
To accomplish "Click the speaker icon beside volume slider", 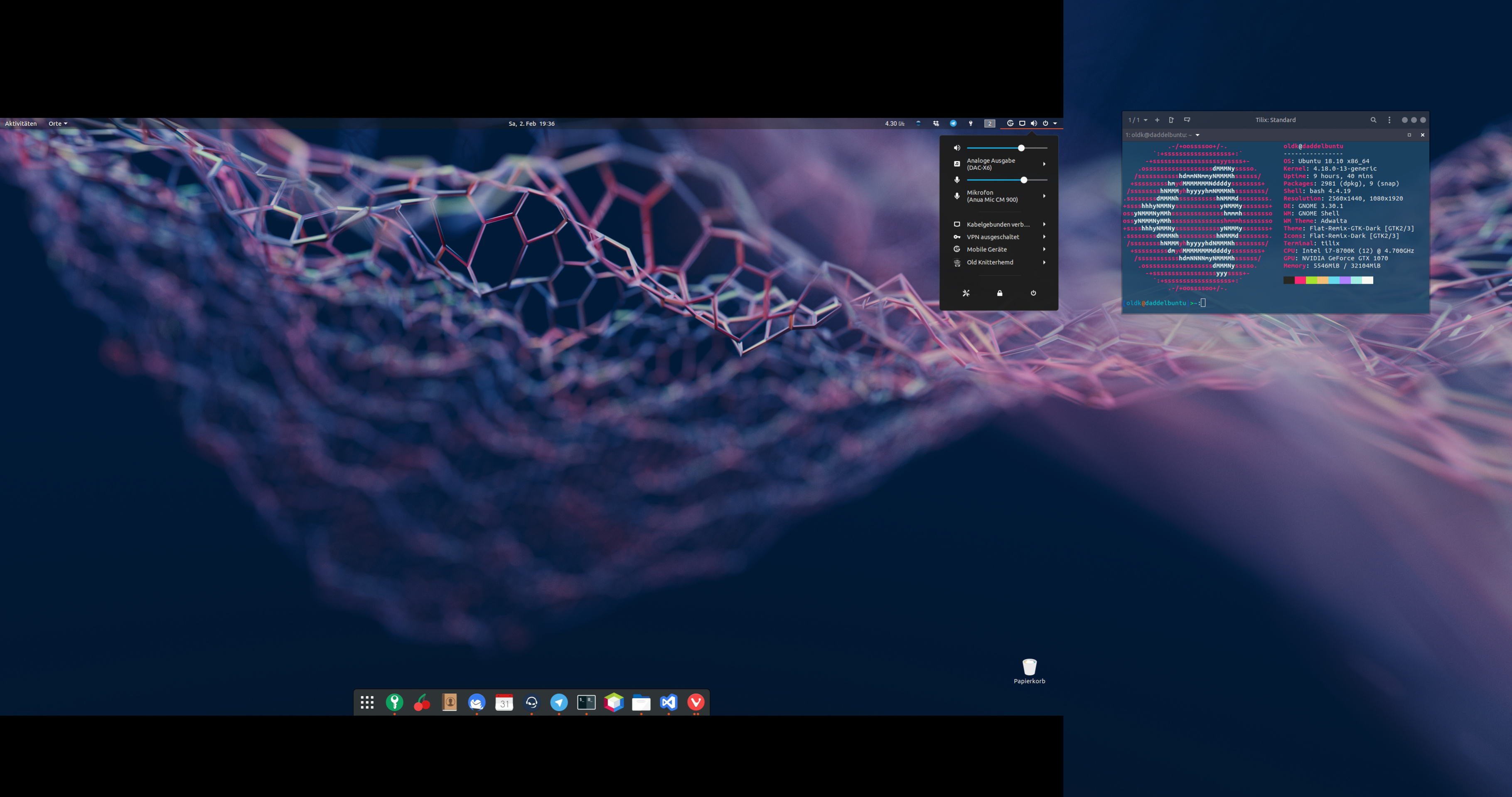I will 957,148.
